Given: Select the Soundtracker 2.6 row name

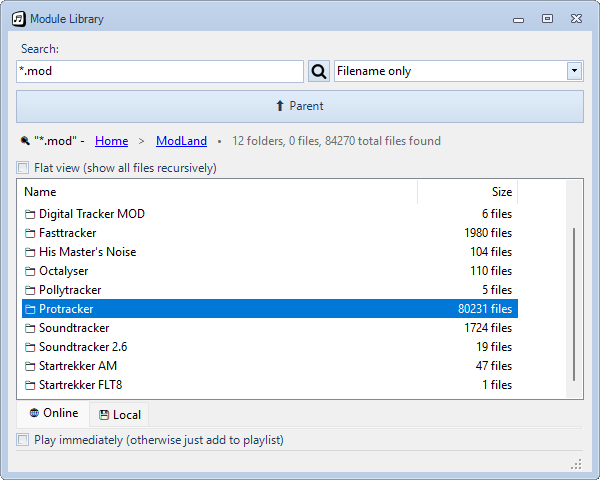Looking at the screenshot, I should point(83,347).
